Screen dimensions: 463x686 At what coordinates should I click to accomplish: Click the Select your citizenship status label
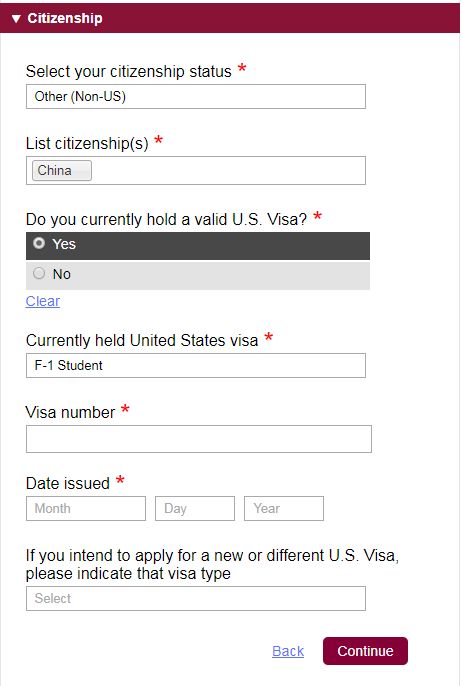point(128,71)
